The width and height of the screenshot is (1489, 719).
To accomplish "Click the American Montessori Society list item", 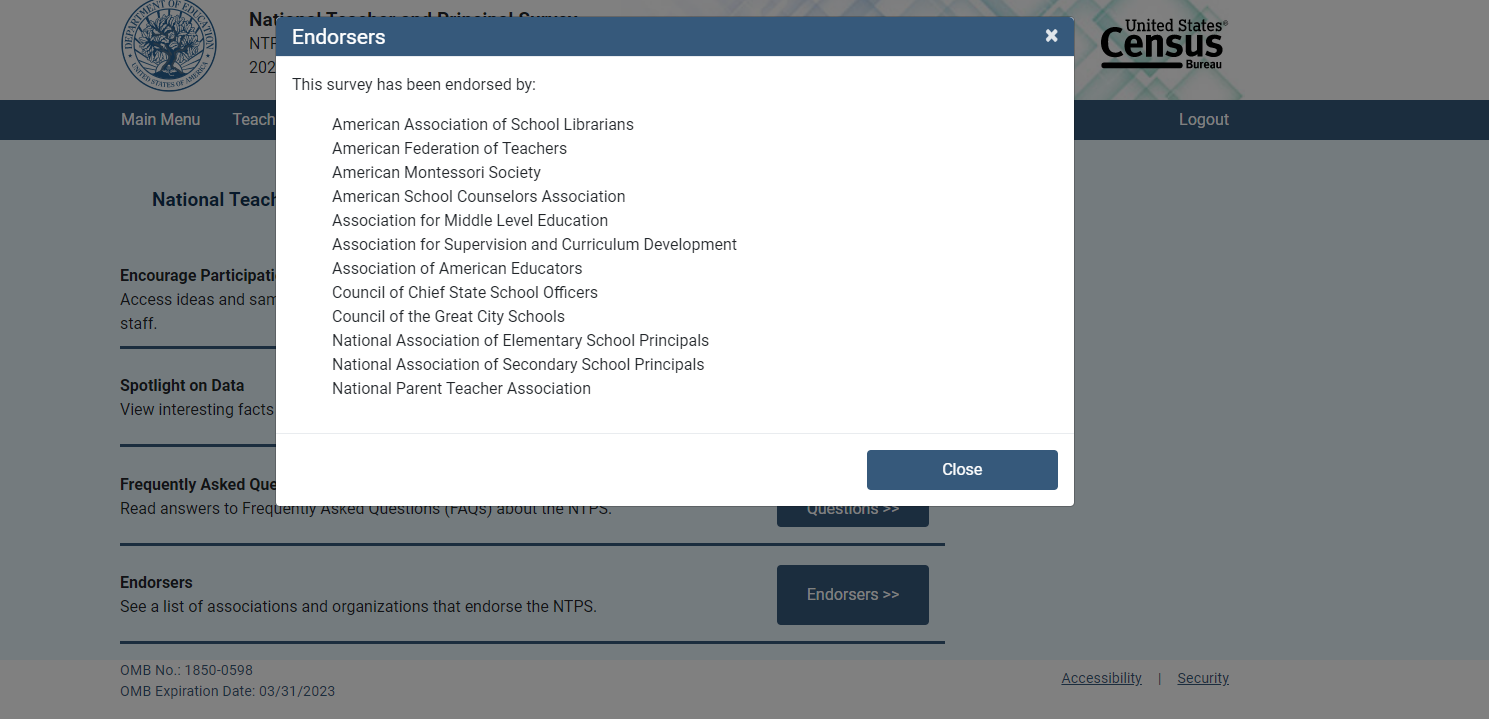I will pyautogui.click(x=436, y=173).
